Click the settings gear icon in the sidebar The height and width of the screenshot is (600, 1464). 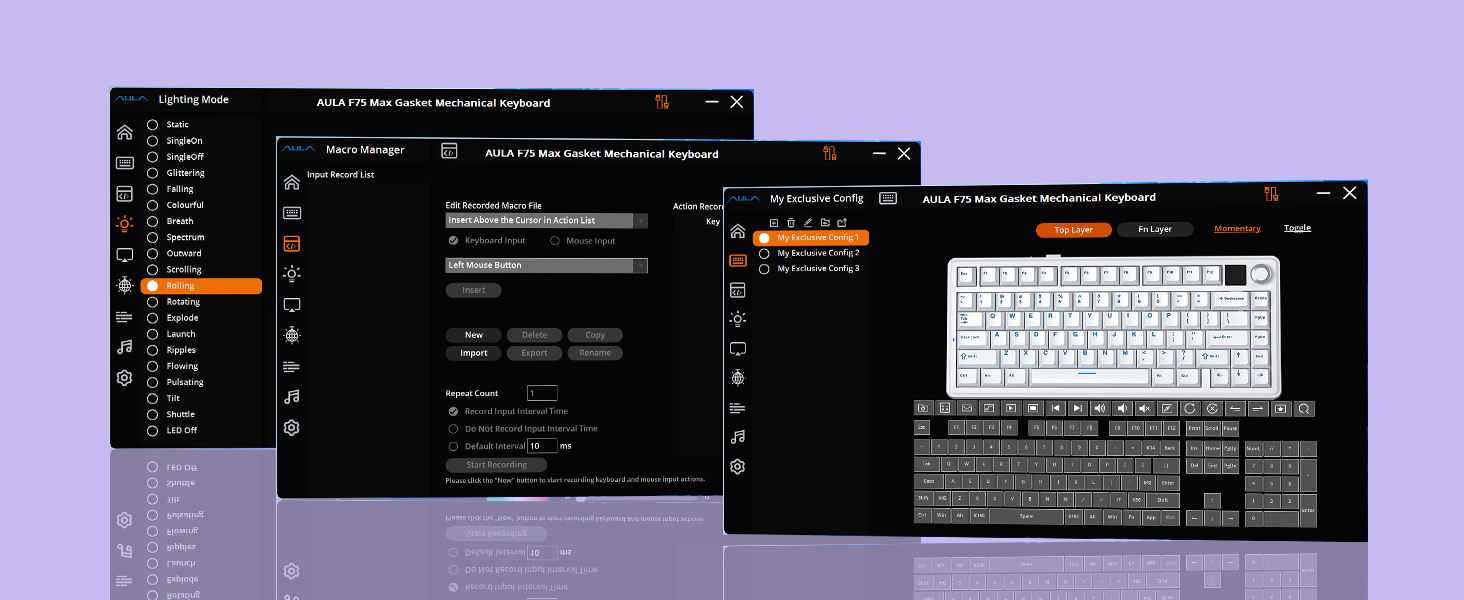(x=737, y=466)
